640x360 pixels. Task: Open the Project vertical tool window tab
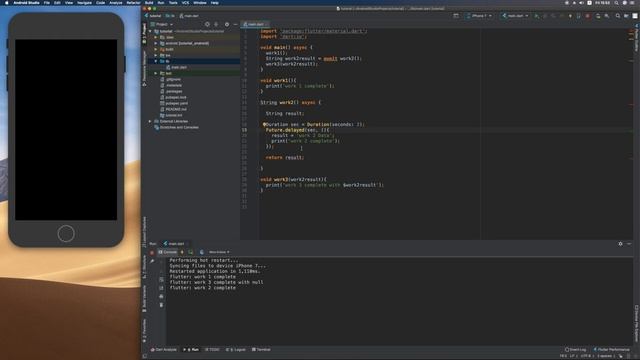coord(144,33)
